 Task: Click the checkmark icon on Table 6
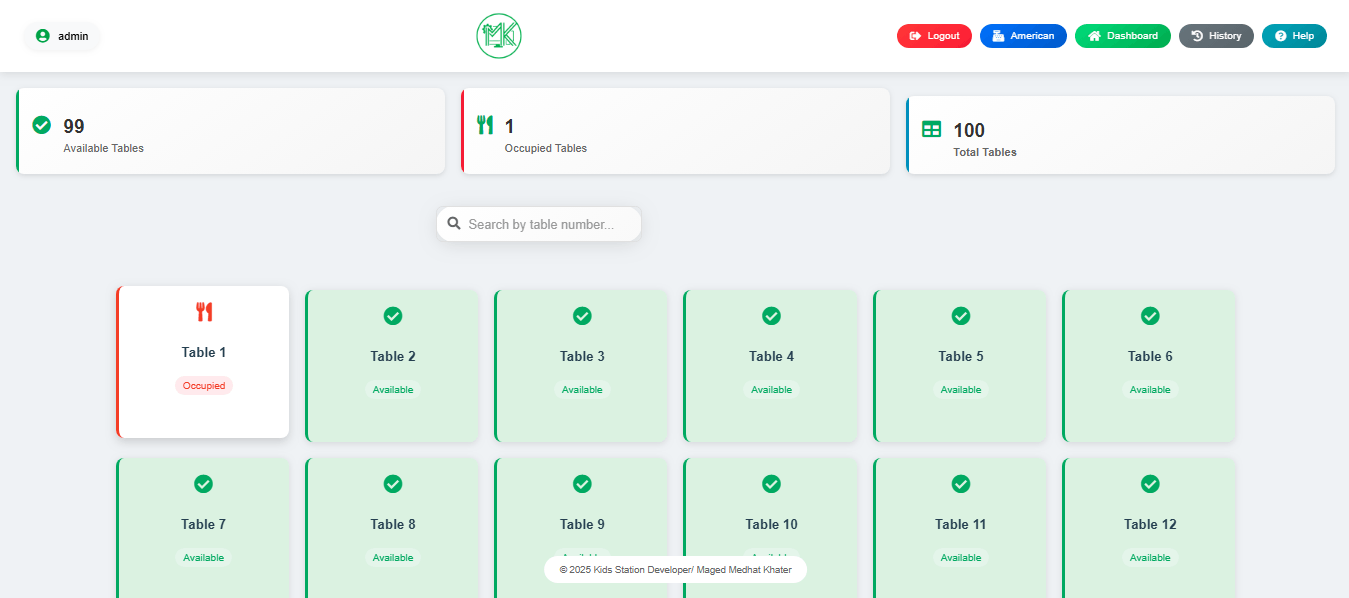[x=1150, y=316]
